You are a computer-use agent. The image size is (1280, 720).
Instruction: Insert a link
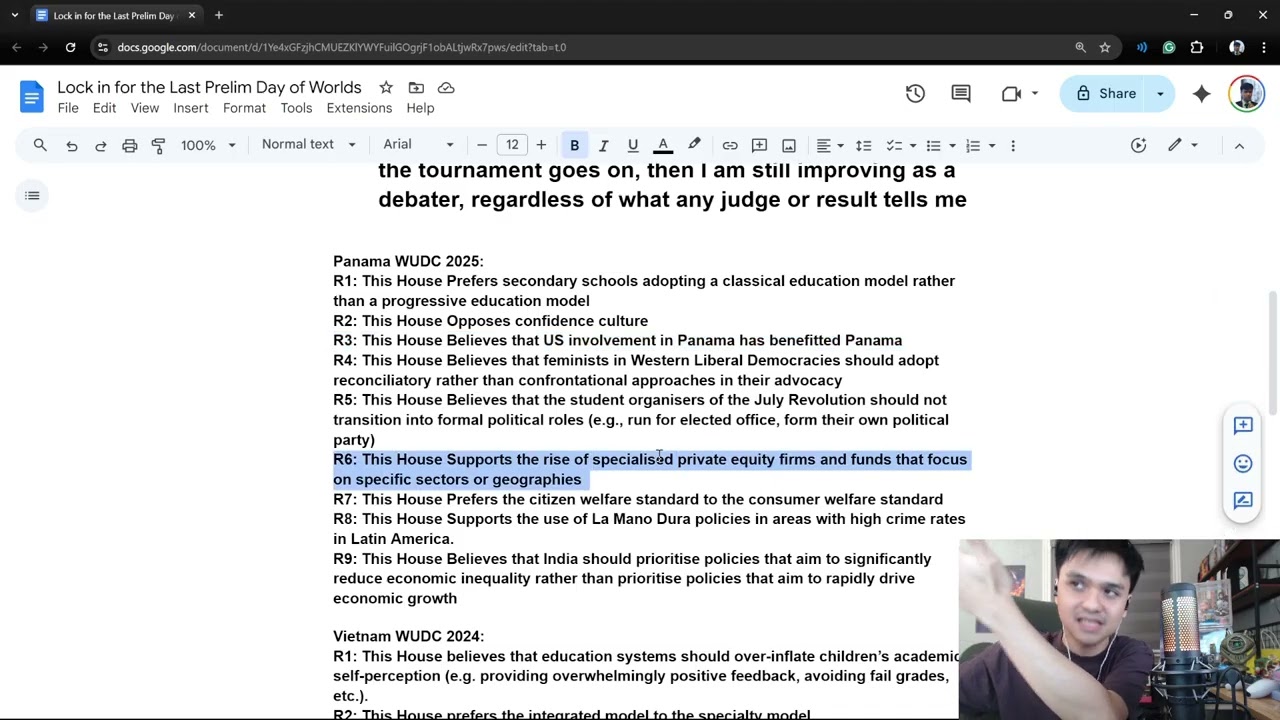730,145
